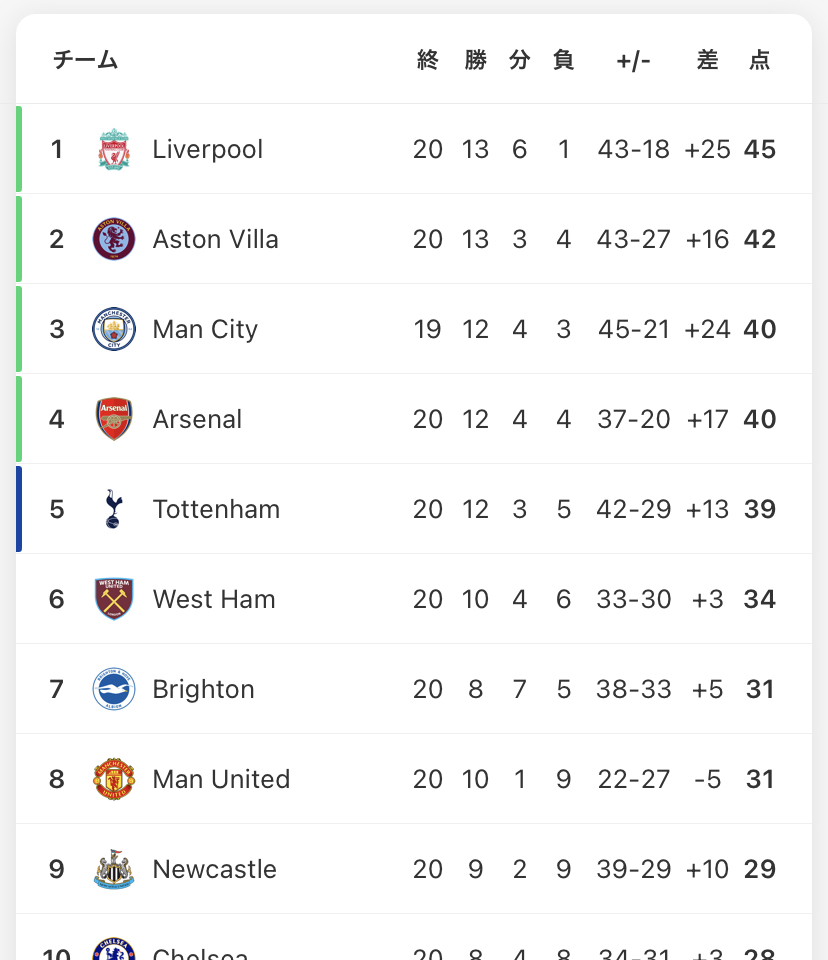Image resolution: width=828 pixels, height=960 pixels.
Task: Open the Tottenham cockerel logo
Action: pyautogui.click(x=114, y=509)
